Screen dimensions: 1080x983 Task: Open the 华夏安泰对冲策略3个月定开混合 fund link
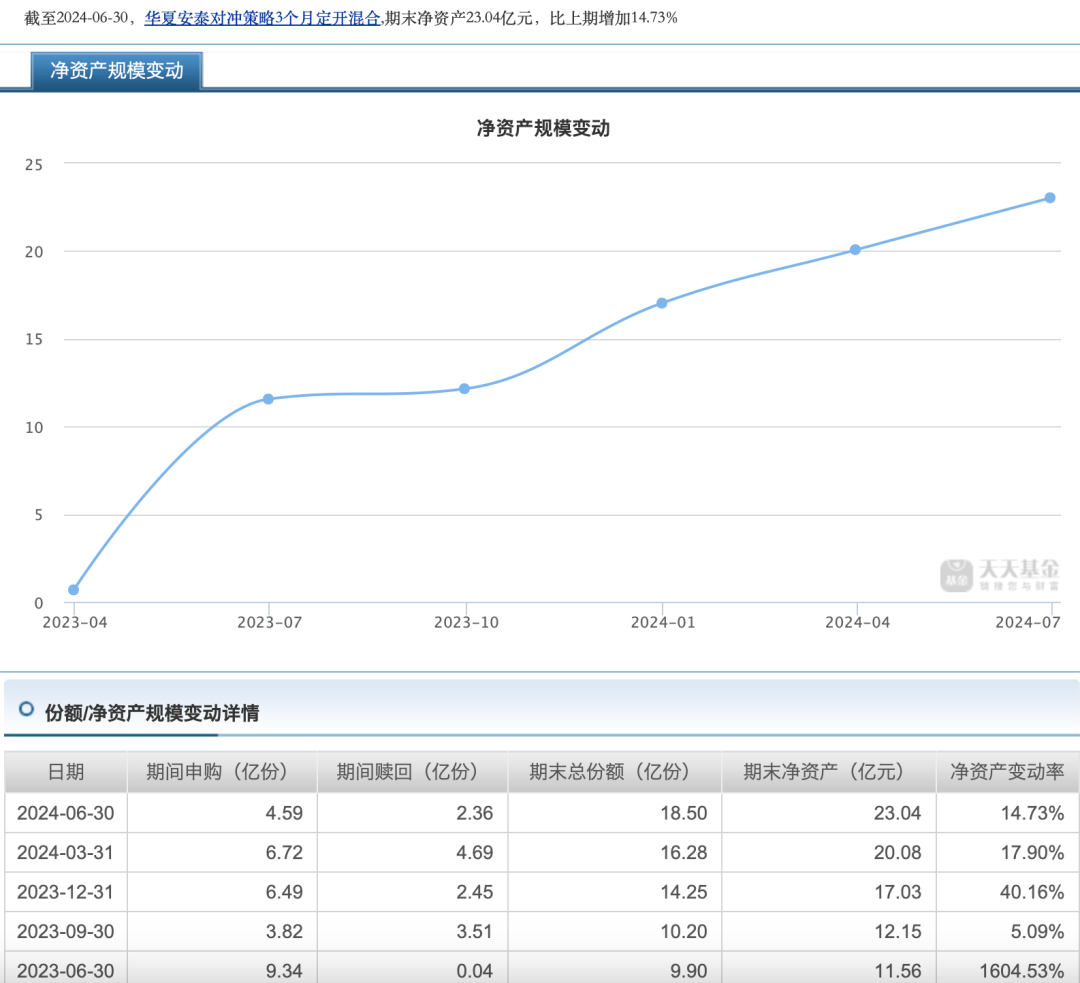[262, 18]
